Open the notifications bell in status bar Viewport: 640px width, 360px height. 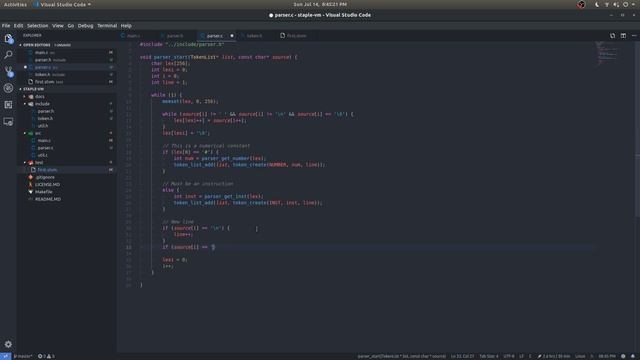point(633,356)
